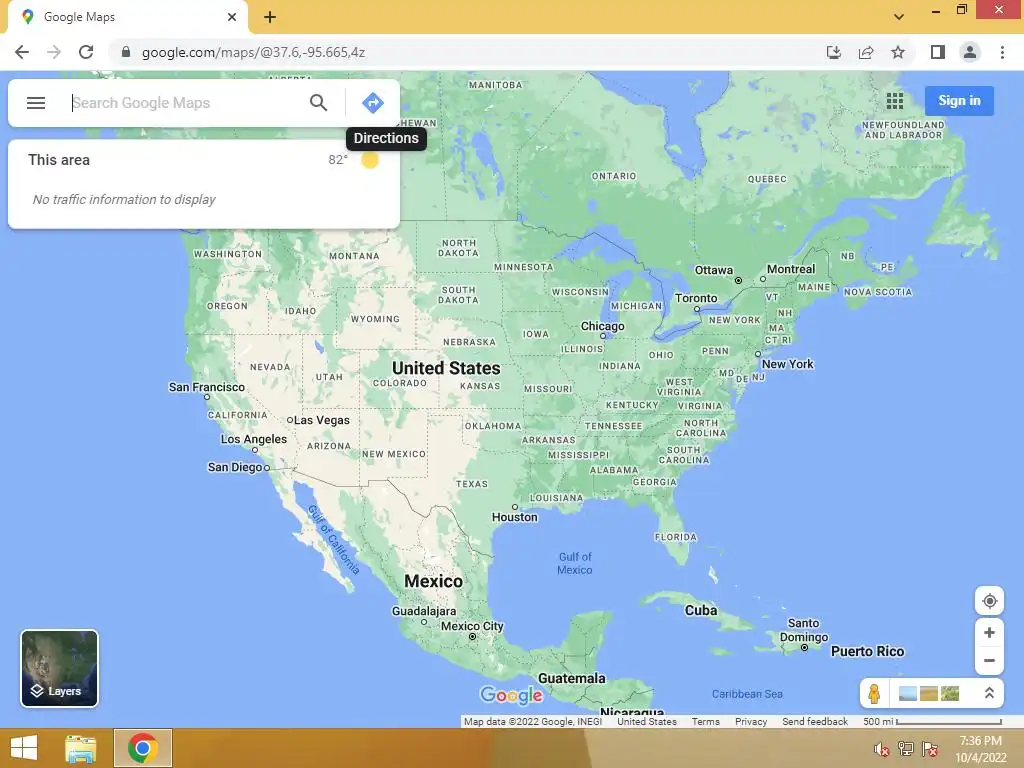Go back with the browser back arrow
Viewport: 1024px width, 768px height.
[x=22, y=52]
